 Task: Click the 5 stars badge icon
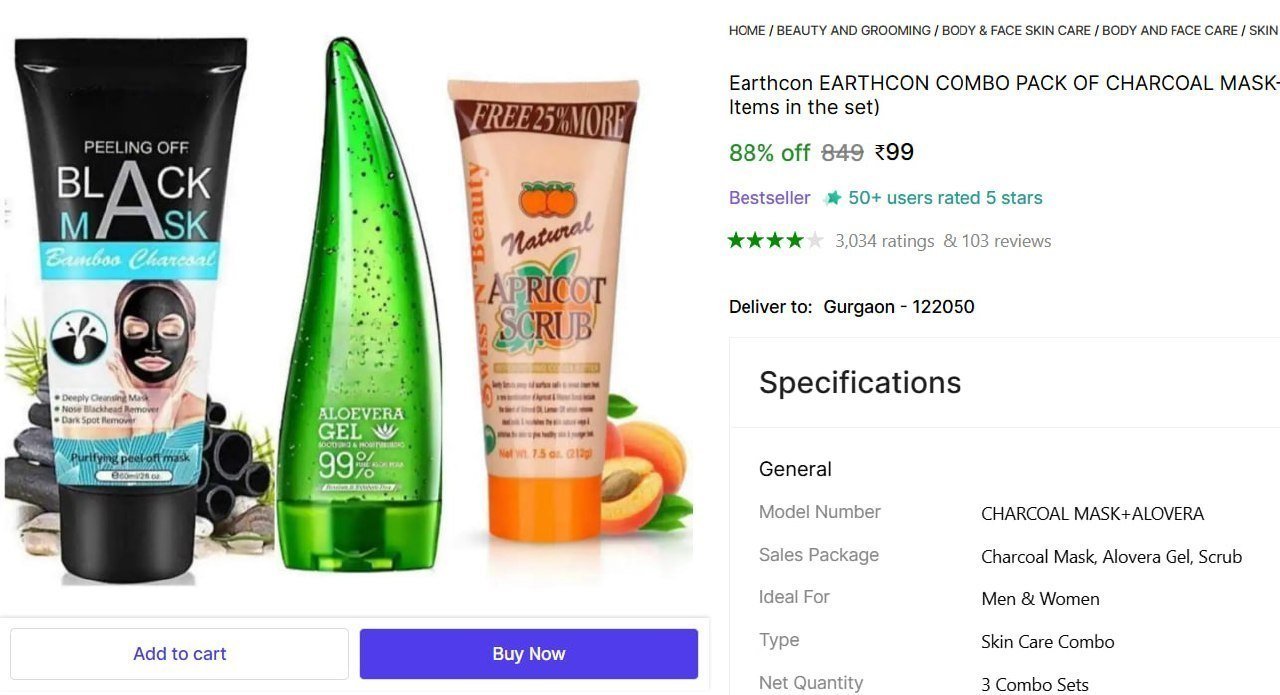[832, 198]
